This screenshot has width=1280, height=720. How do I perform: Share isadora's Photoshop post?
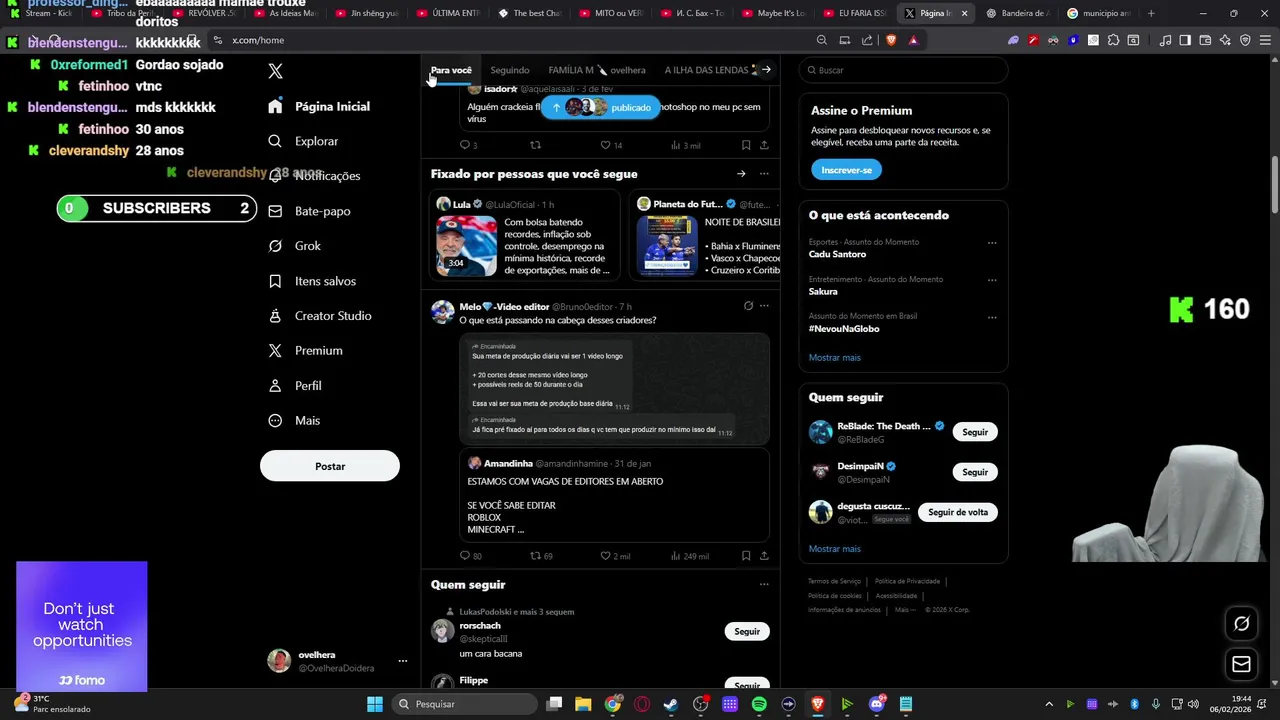(764, 145)
